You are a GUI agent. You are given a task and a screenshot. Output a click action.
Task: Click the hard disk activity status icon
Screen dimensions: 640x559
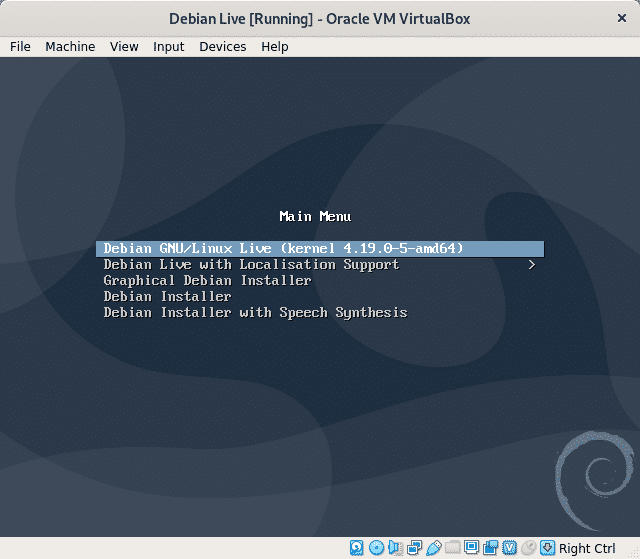coord(356,548)
